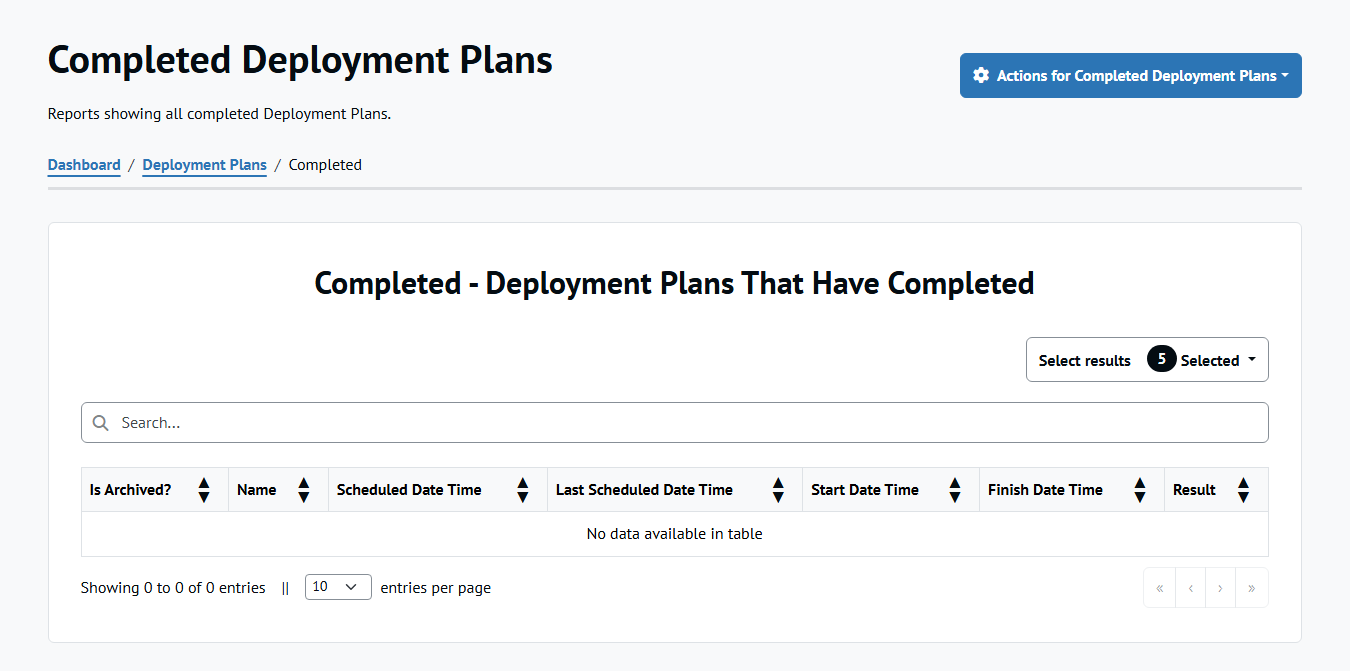Click the Result column header text
Viewport: 1350px width, 671px height.
point(1194,490)
